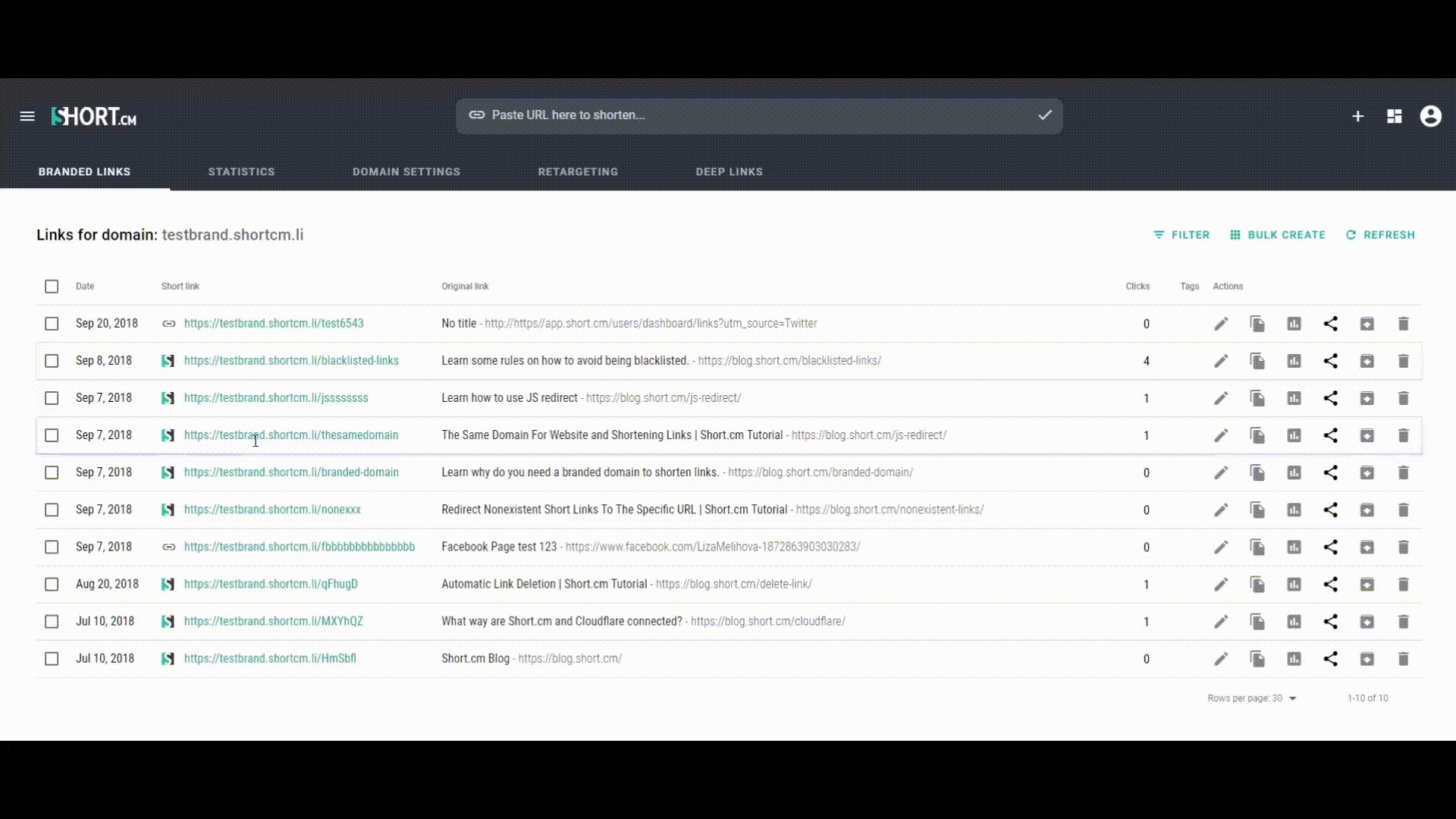The height and width of the screenshot is (819, 1456).
Task: Copy the blacklisted-links short link
Action: coord(1257,361)
